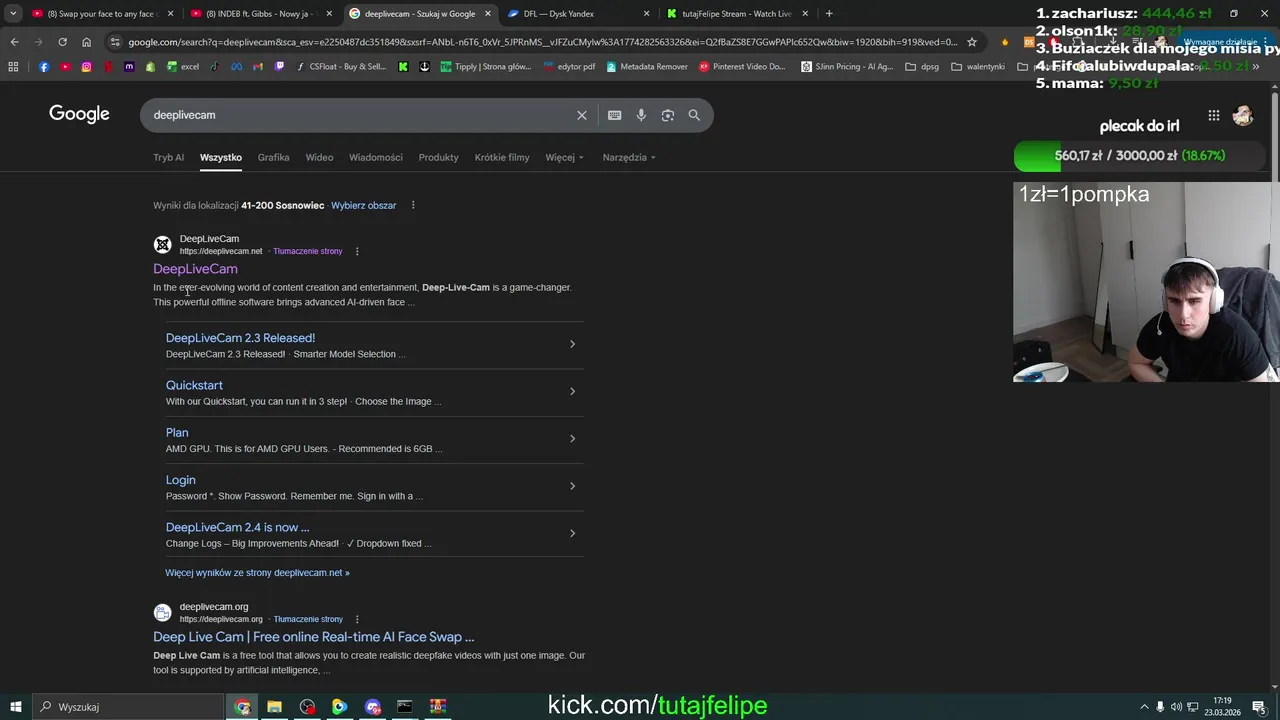Open YouTube bookmark icon
This screenshot has height=720, width=1280.
[65, 67]
